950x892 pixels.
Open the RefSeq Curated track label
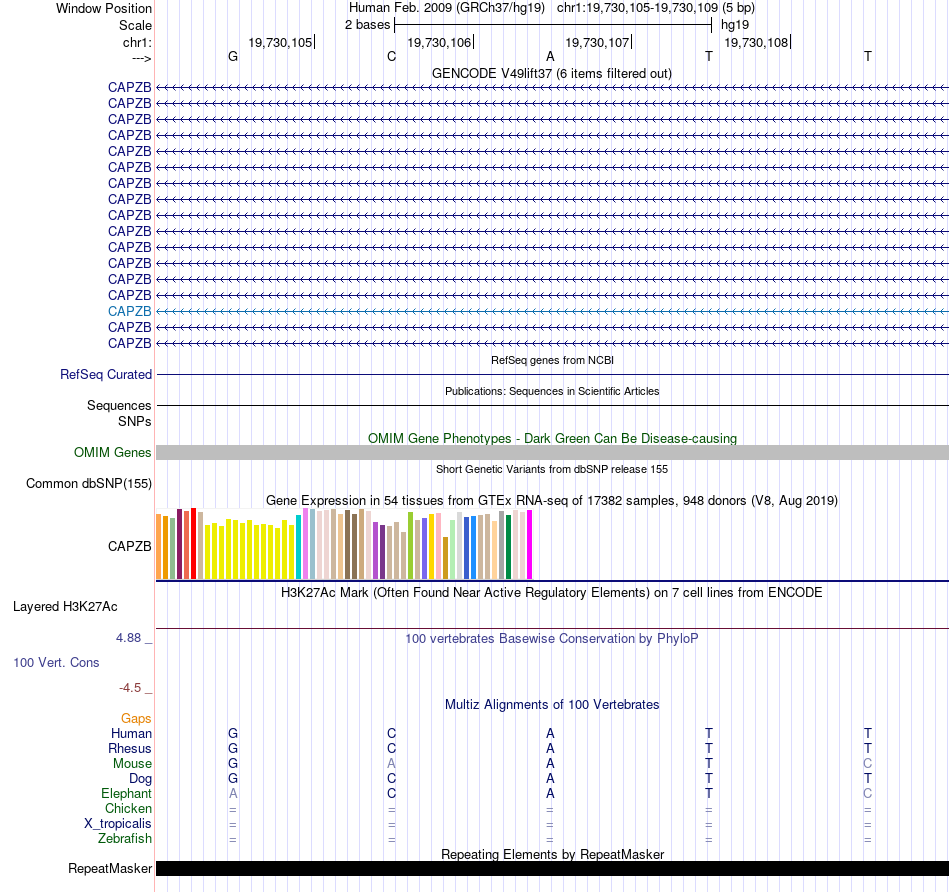tap(106, 374)
